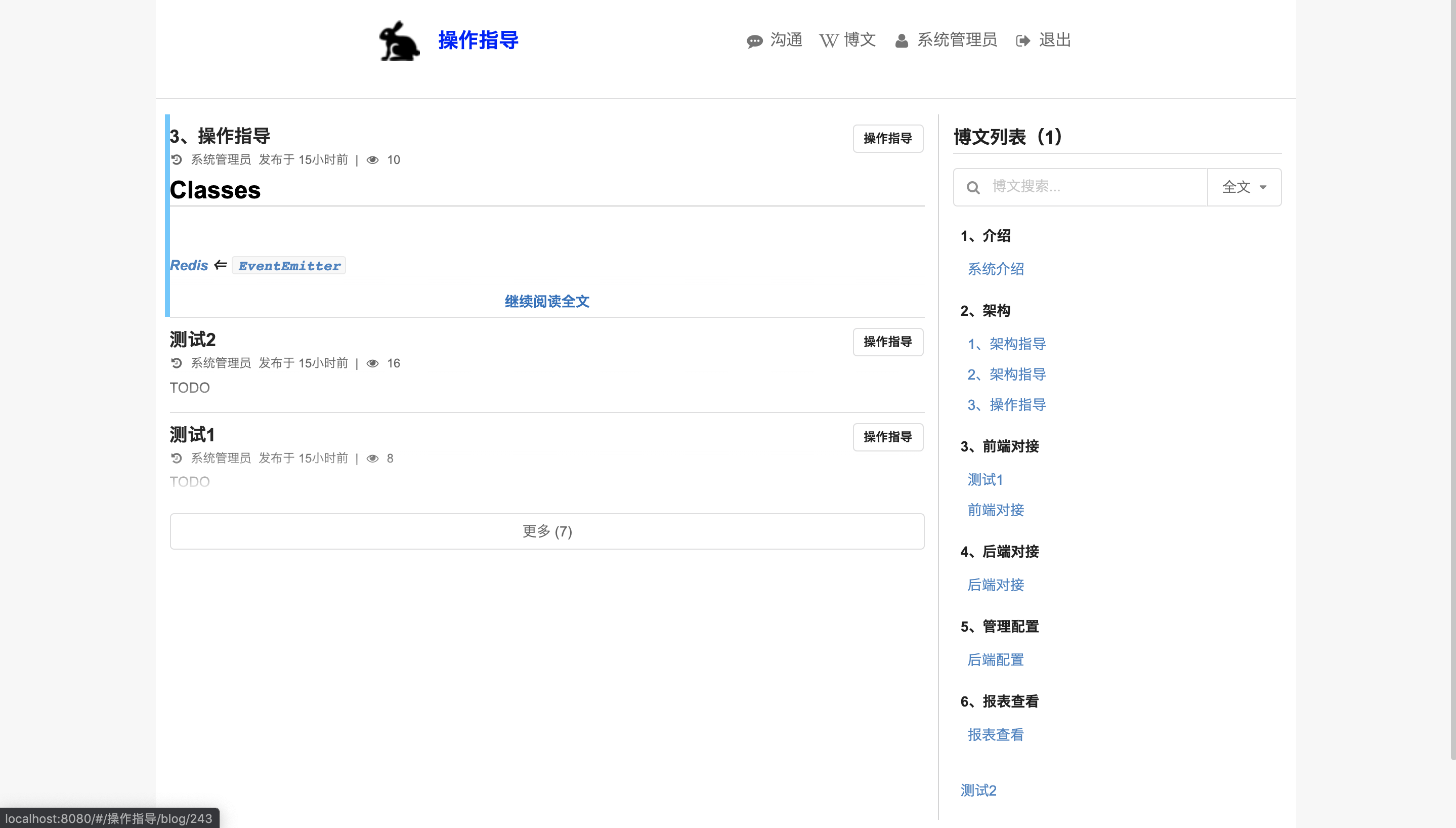The width and height of the screenshot is (1456, 828).
Task: Click 操作指导 tag button on 测试2 post
Action: (887, 342)
